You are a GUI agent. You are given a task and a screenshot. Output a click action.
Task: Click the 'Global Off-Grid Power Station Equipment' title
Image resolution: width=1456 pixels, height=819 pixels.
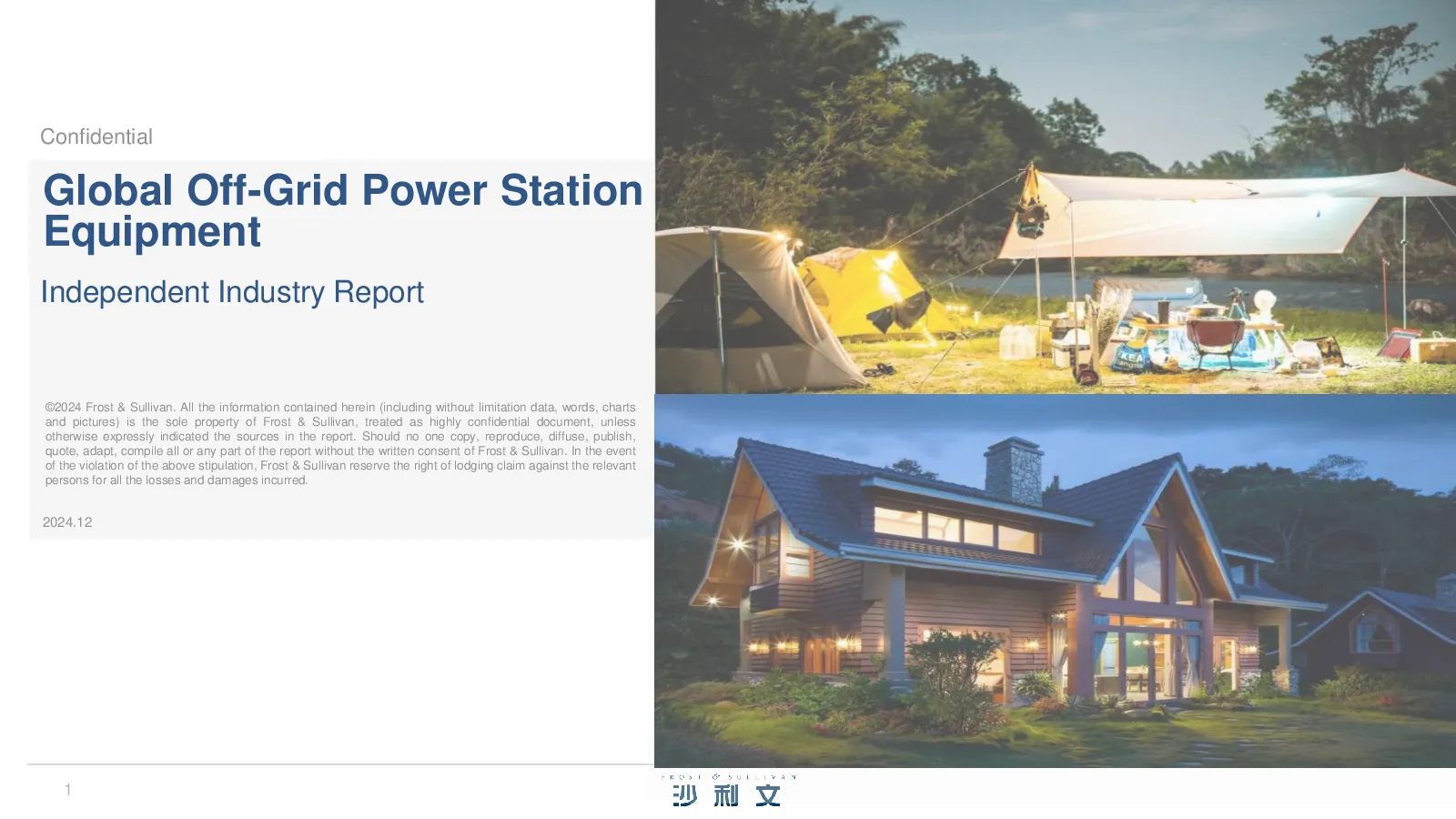(x=343, y=210)
